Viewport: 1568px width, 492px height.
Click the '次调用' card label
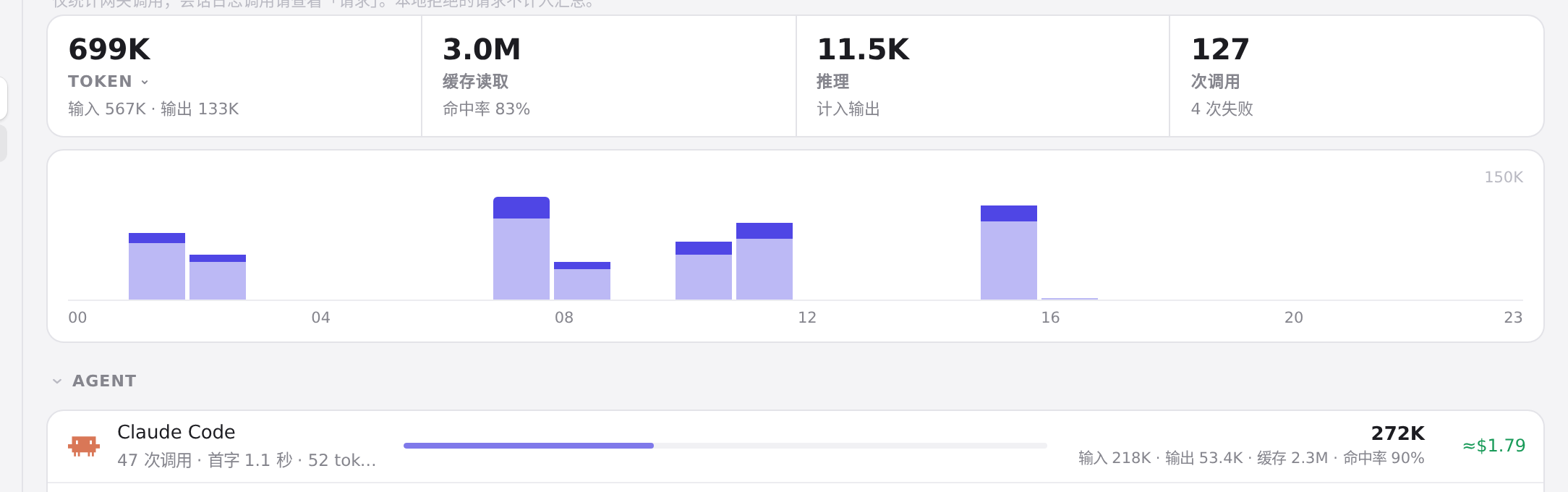1215,82
